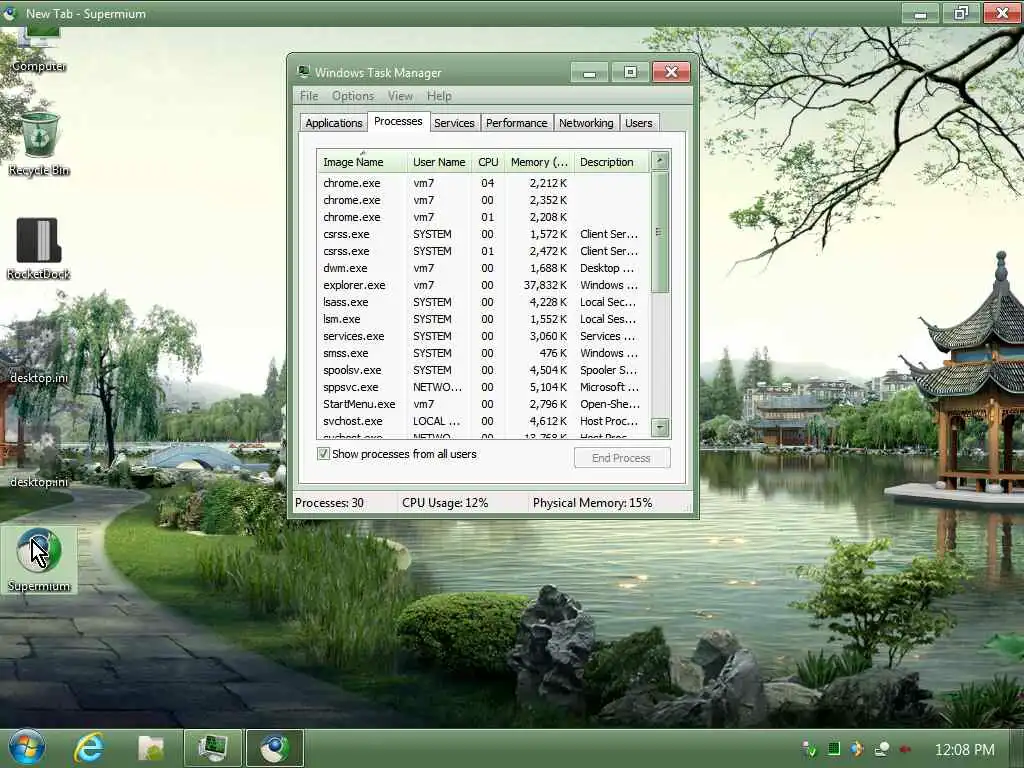Click the green CPU meter tray icon
Image resolution: width=1024 pixels, height=768 pixels.
pos(834,749)
